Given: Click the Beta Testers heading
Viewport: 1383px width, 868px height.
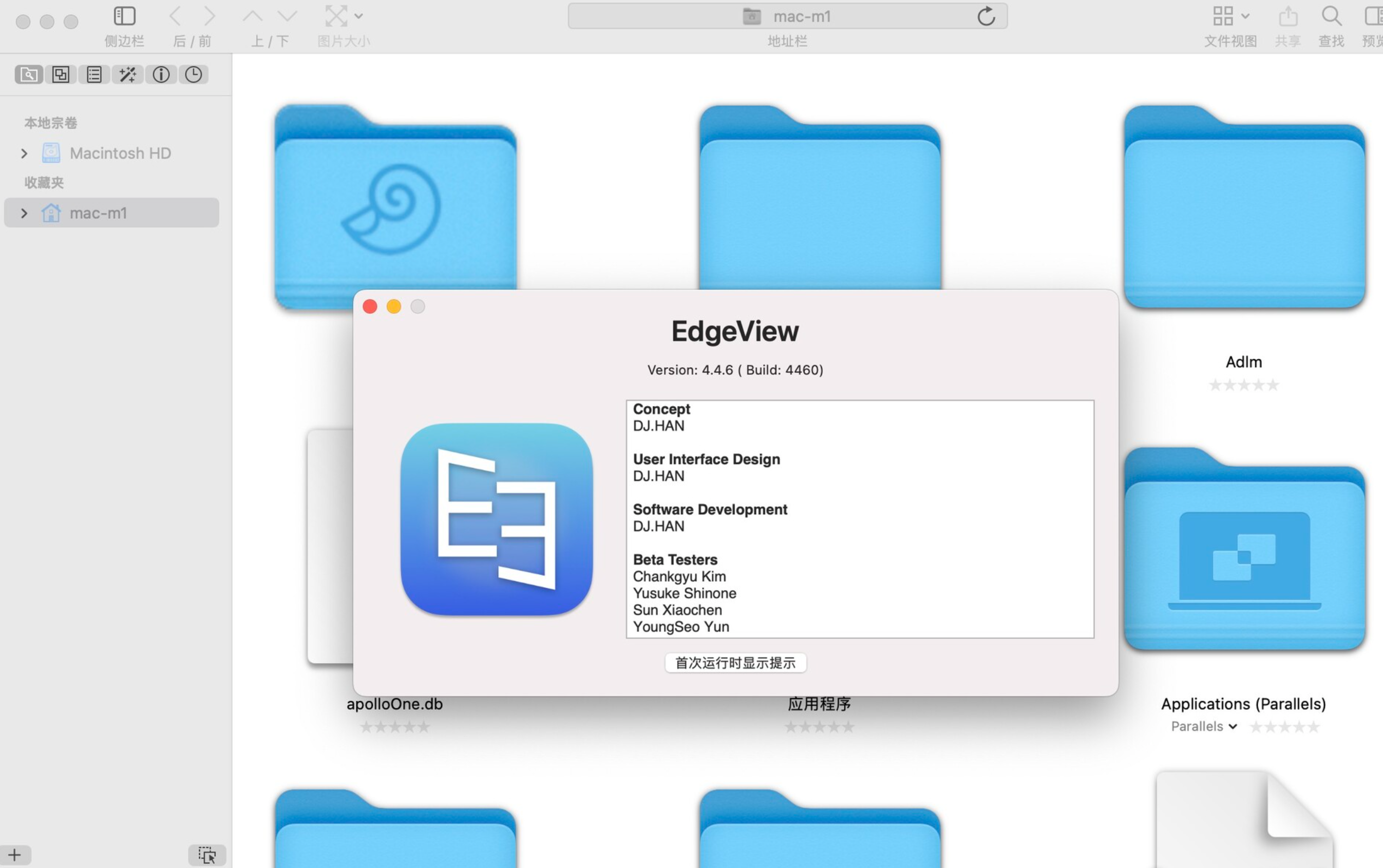Looking at the screenshot, I should (675, 560).
